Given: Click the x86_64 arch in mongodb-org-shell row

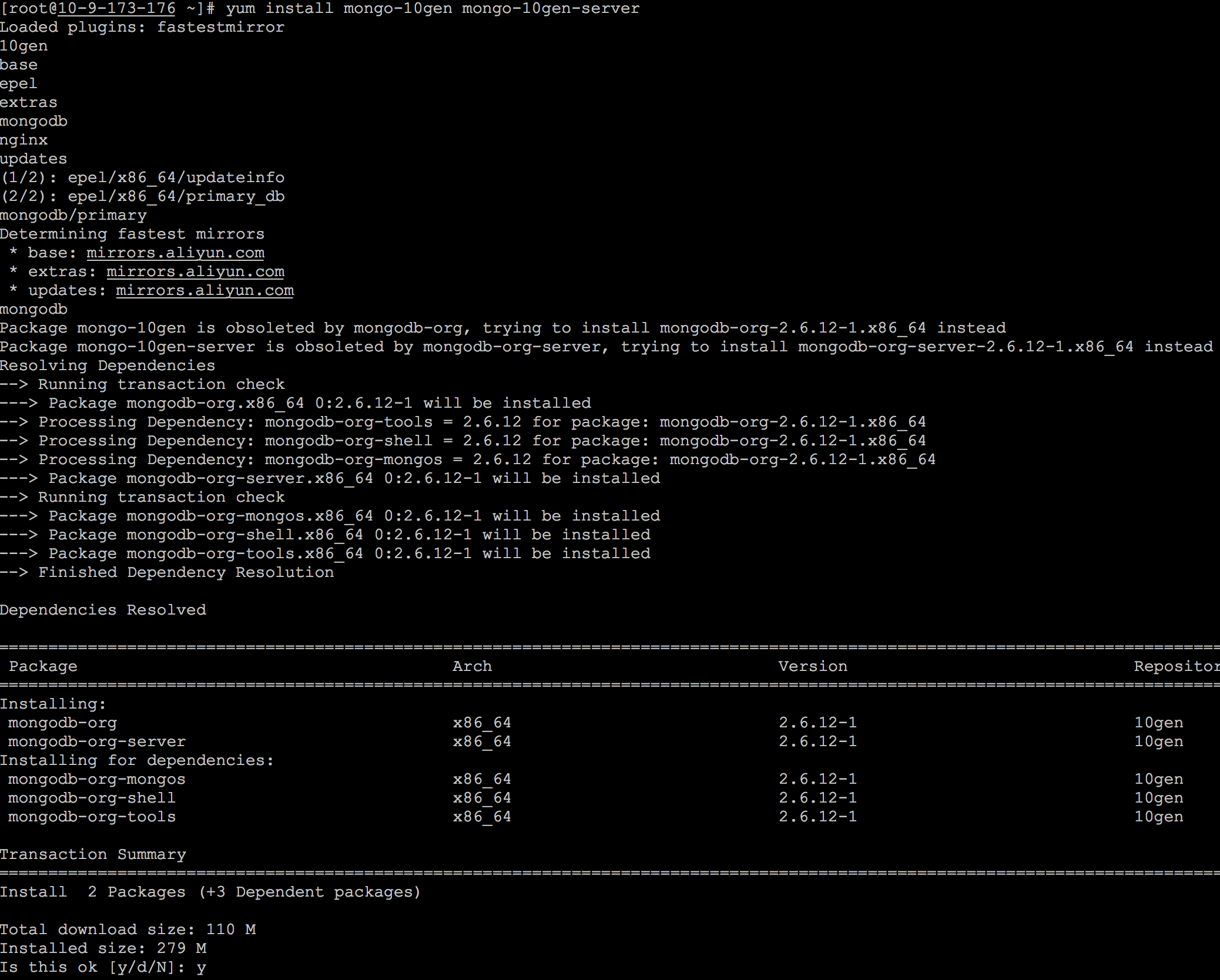Looking at the screenshot, I should 482,798.
